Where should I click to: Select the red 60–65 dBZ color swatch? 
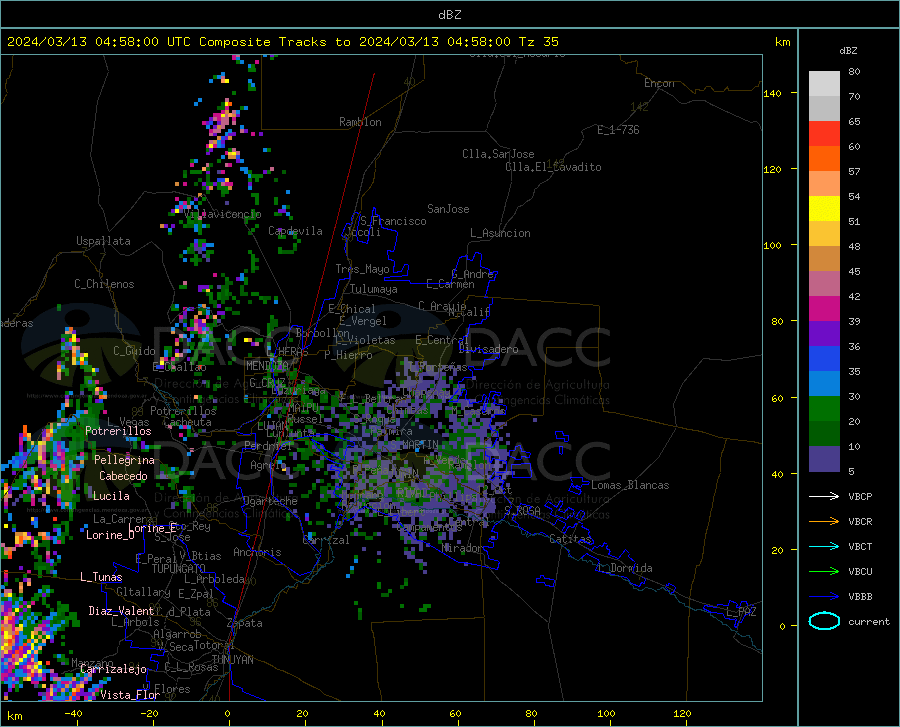[x=824, y=134]
